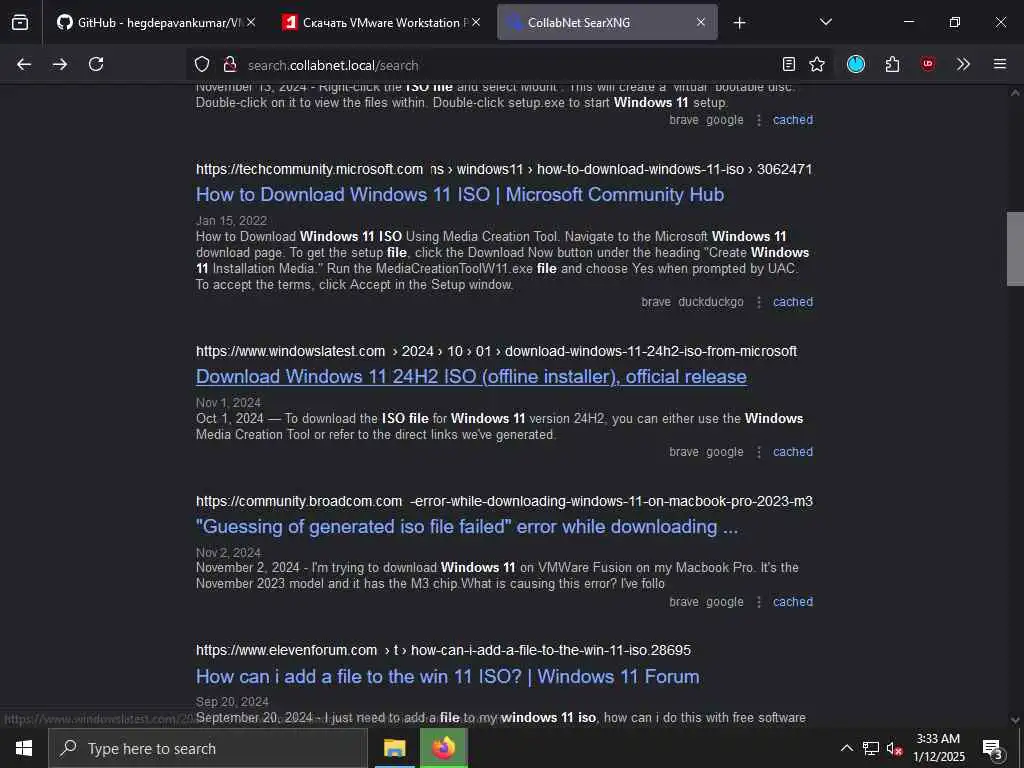Screen dimensions: 1024x768
Task: Open cached link of first partial result
Action: coord(793,120)
